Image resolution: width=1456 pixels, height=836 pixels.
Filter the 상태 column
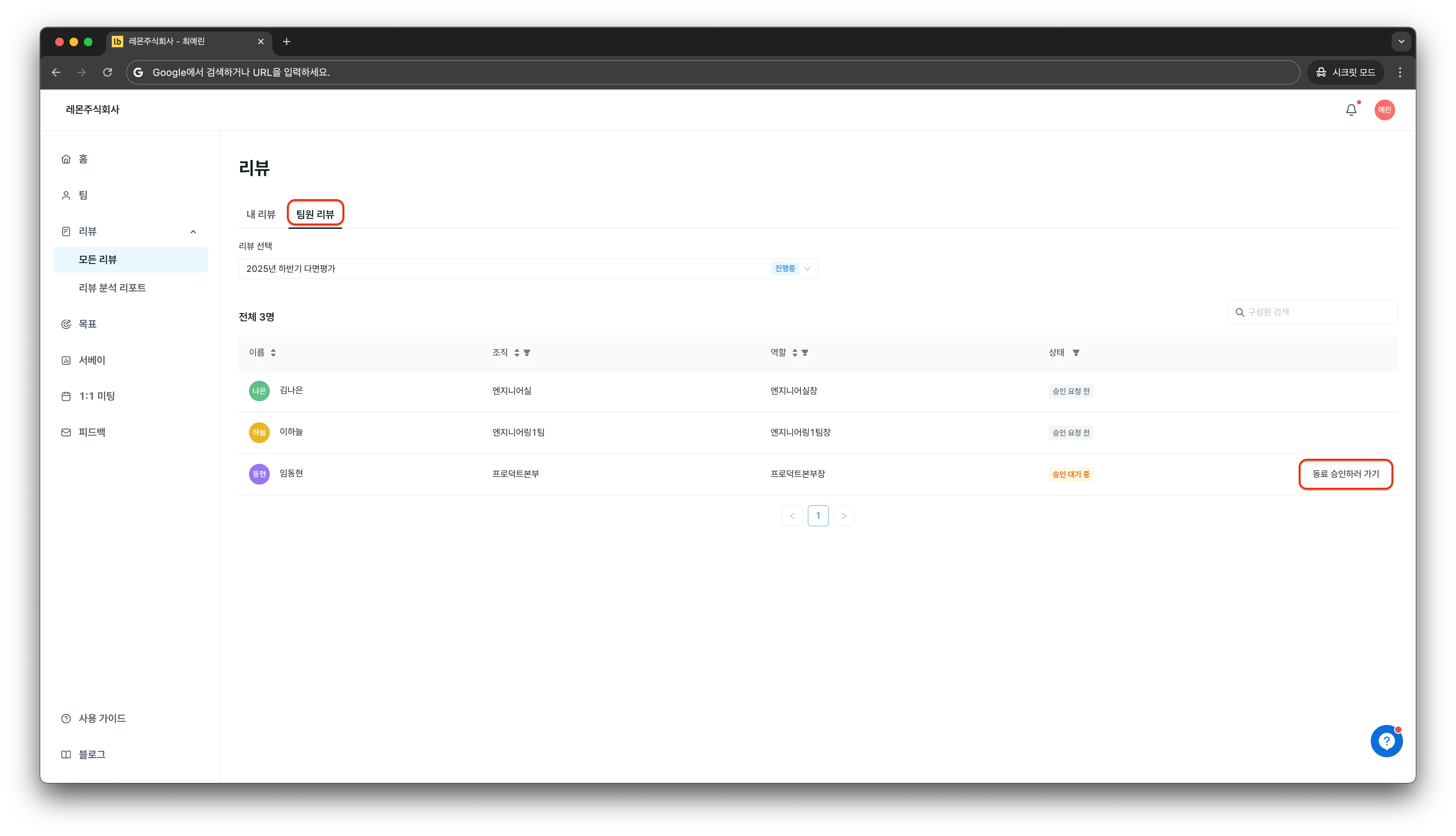tap(1076, 353)
